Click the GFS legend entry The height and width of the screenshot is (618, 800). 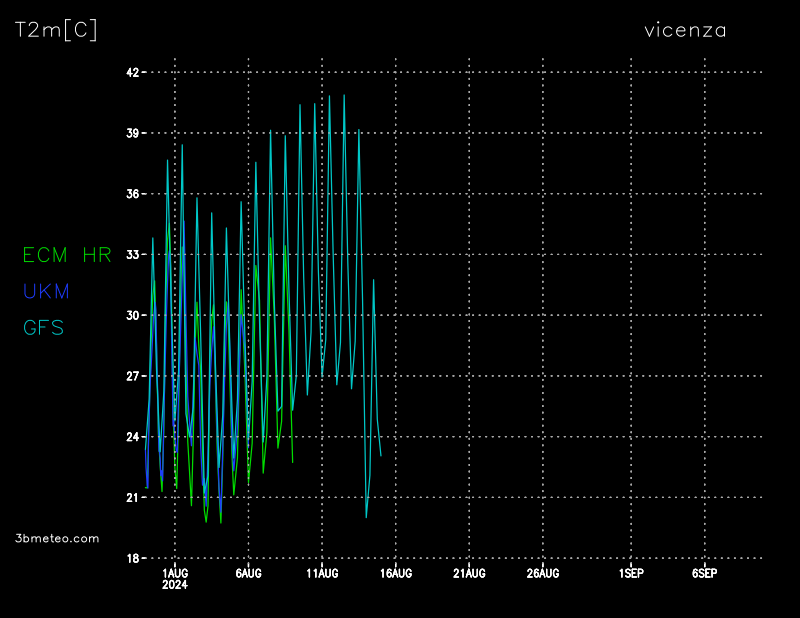pos(43,327)
